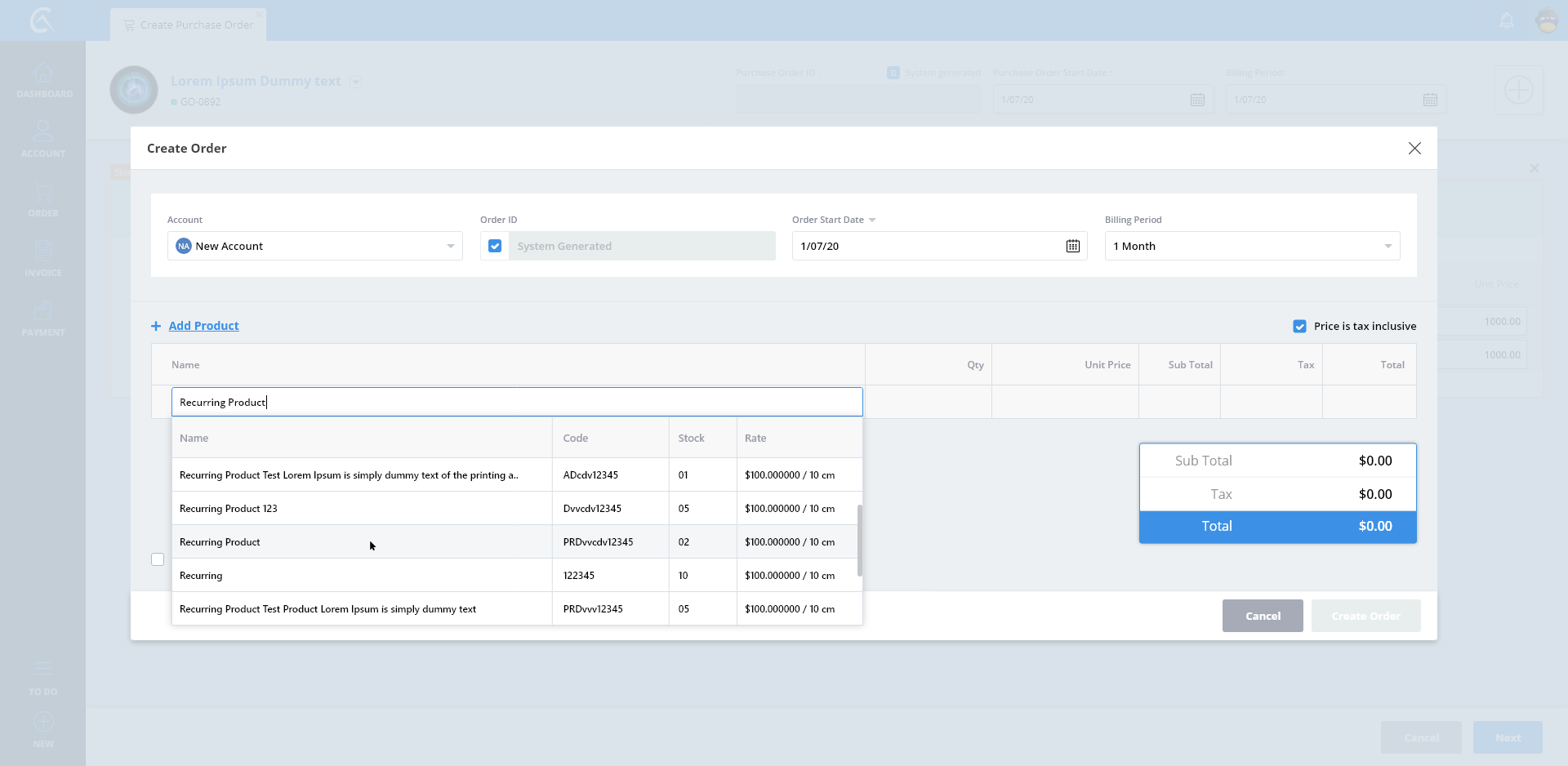Image resolution: width=1568 pixels, height=766 pixels.
Task: Expand the Order Start Date label arrow
Action: (x=872, y=220)
